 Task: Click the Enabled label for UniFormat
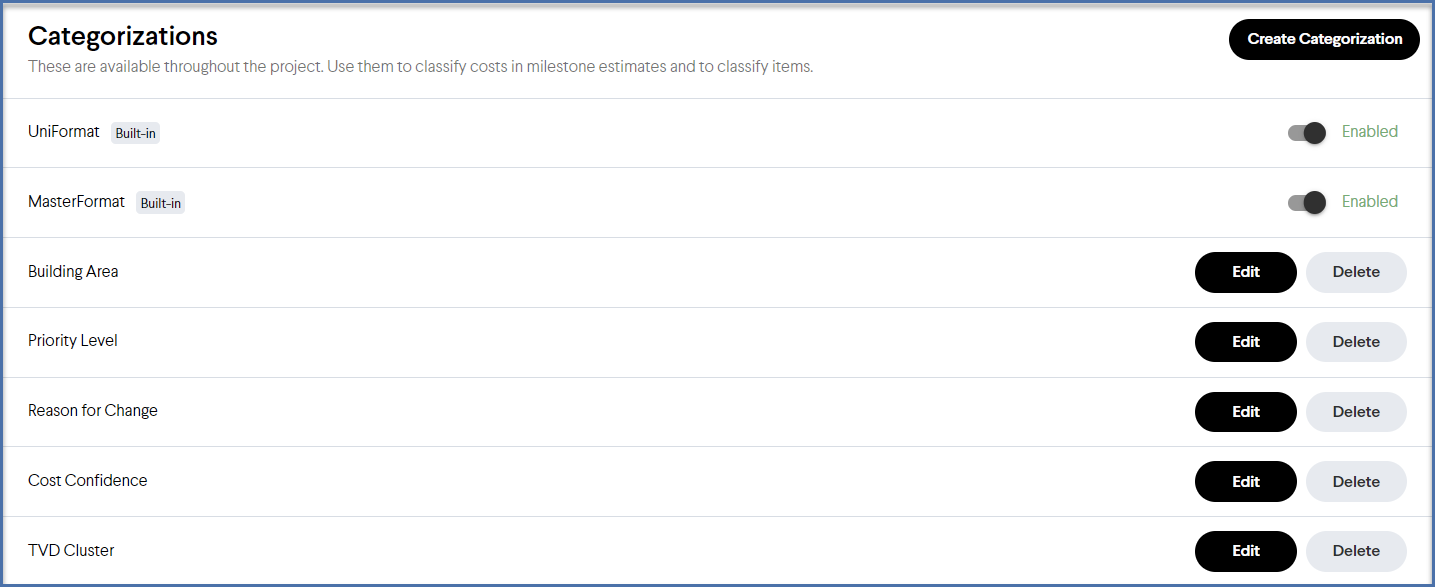[1369, 131]
